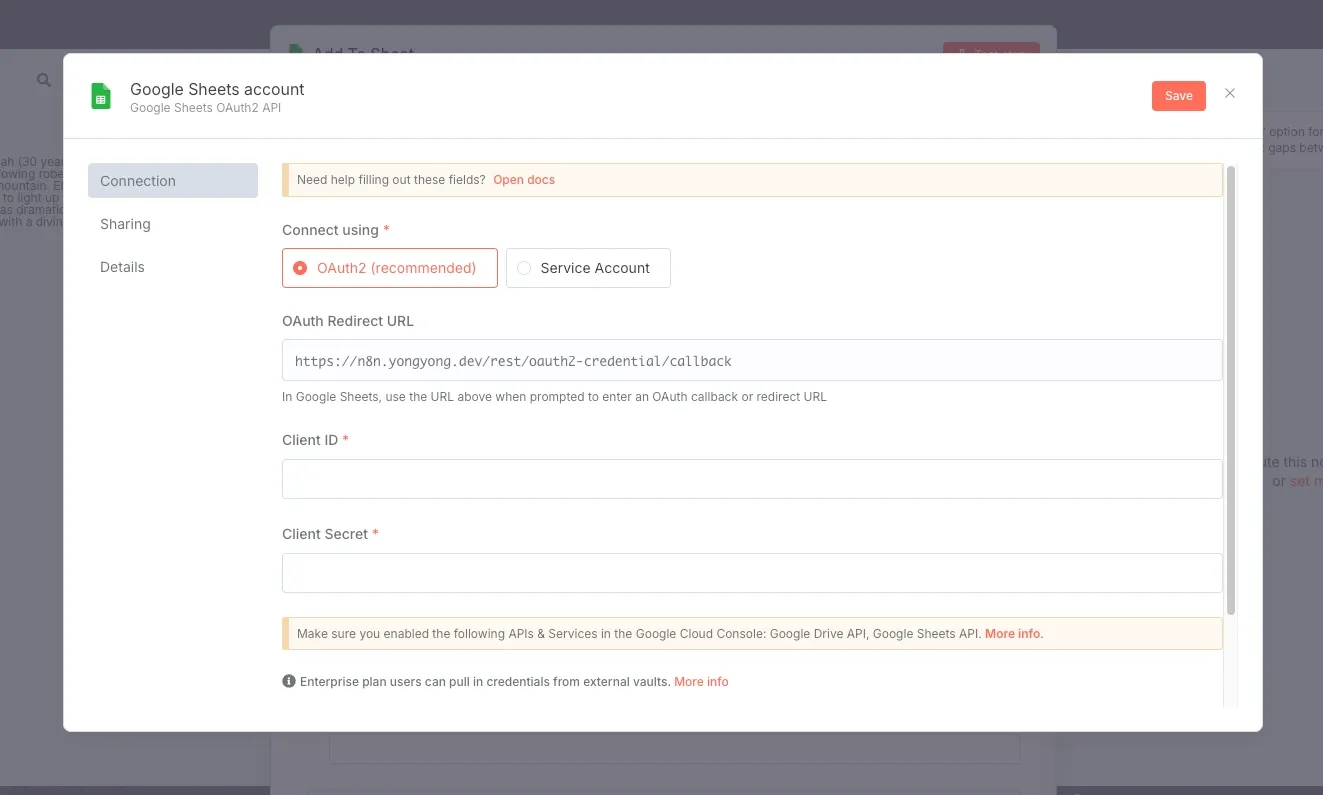The height and width of the screenshot is (795, 1323).
Task: Click the Google Sheets account title to rename
Action: [x=217, y=89]
